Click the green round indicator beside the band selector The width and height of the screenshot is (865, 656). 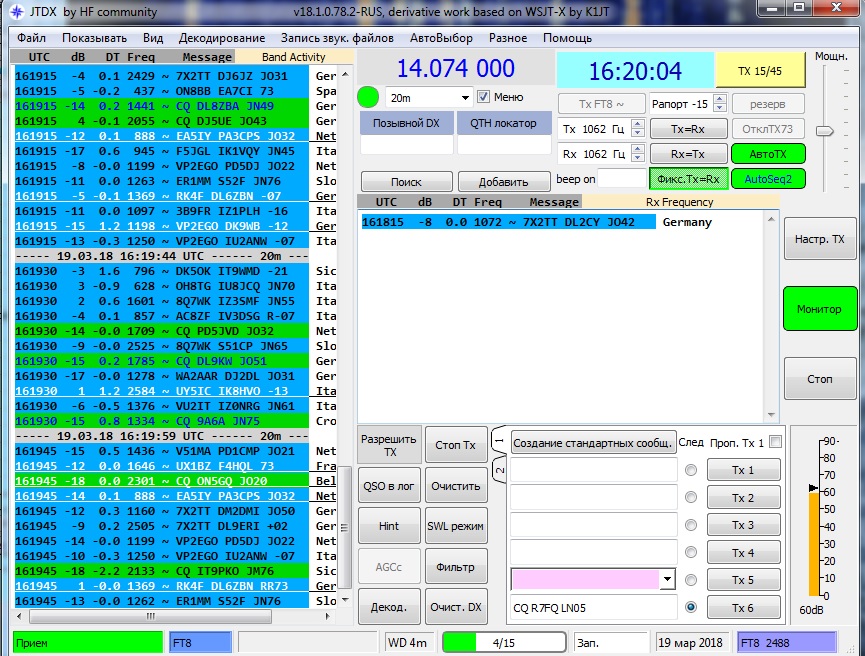pyautogui.click(x=368, y=98)
